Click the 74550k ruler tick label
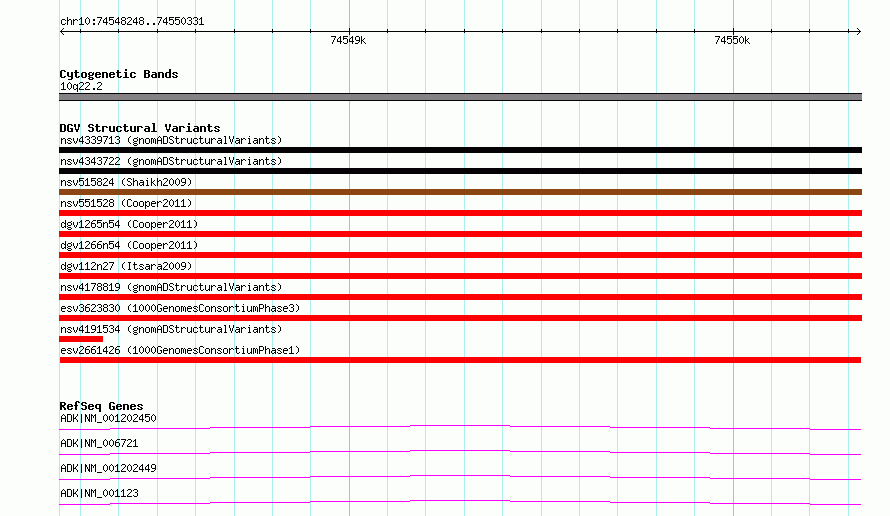 tap(732, 40)
